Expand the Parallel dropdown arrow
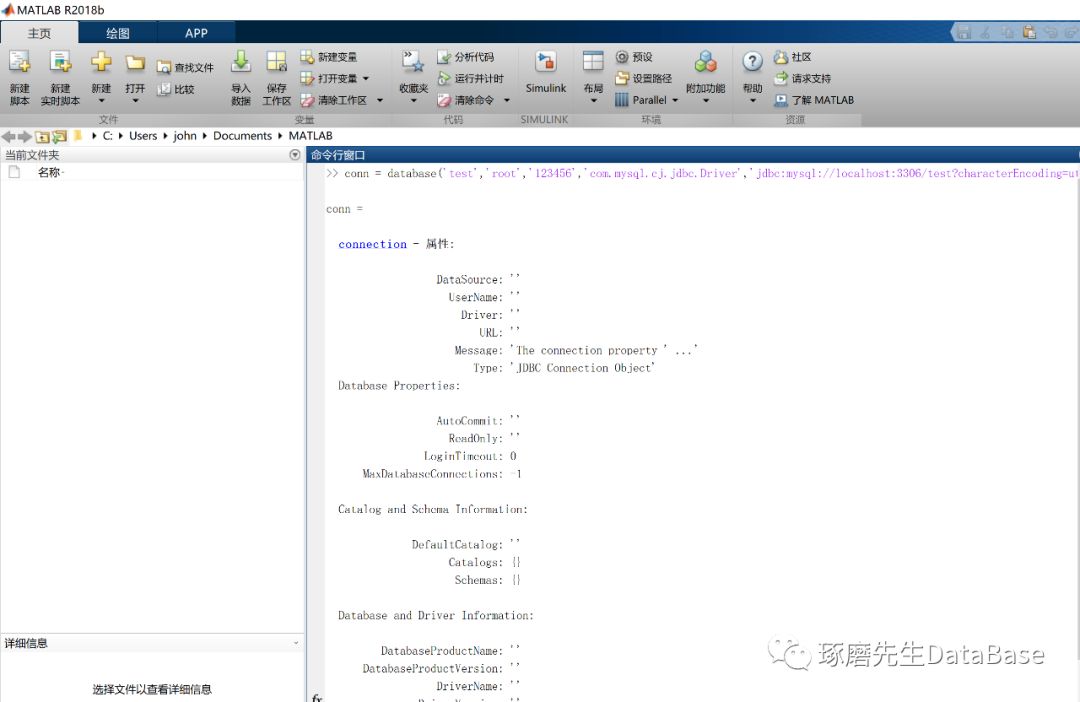1080x702 pixels. pyautogui.click(x=675, y=100)
